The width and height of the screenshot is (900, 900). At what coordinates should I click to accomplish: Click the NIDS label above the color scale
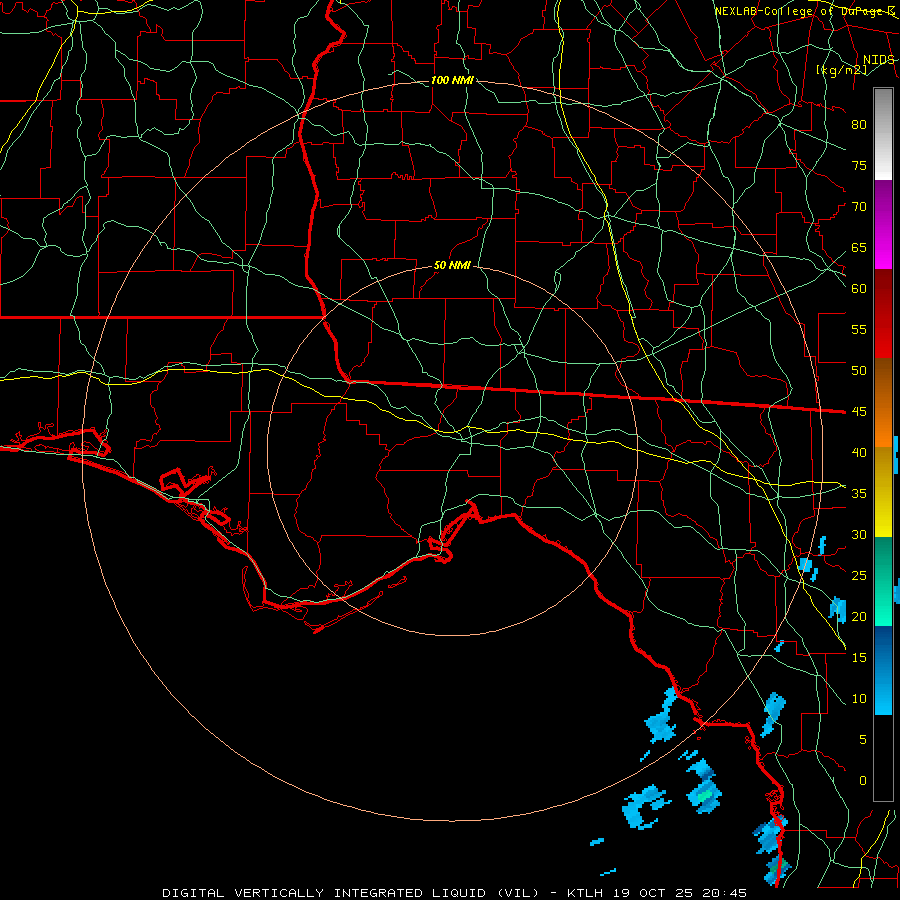(878, 60)
